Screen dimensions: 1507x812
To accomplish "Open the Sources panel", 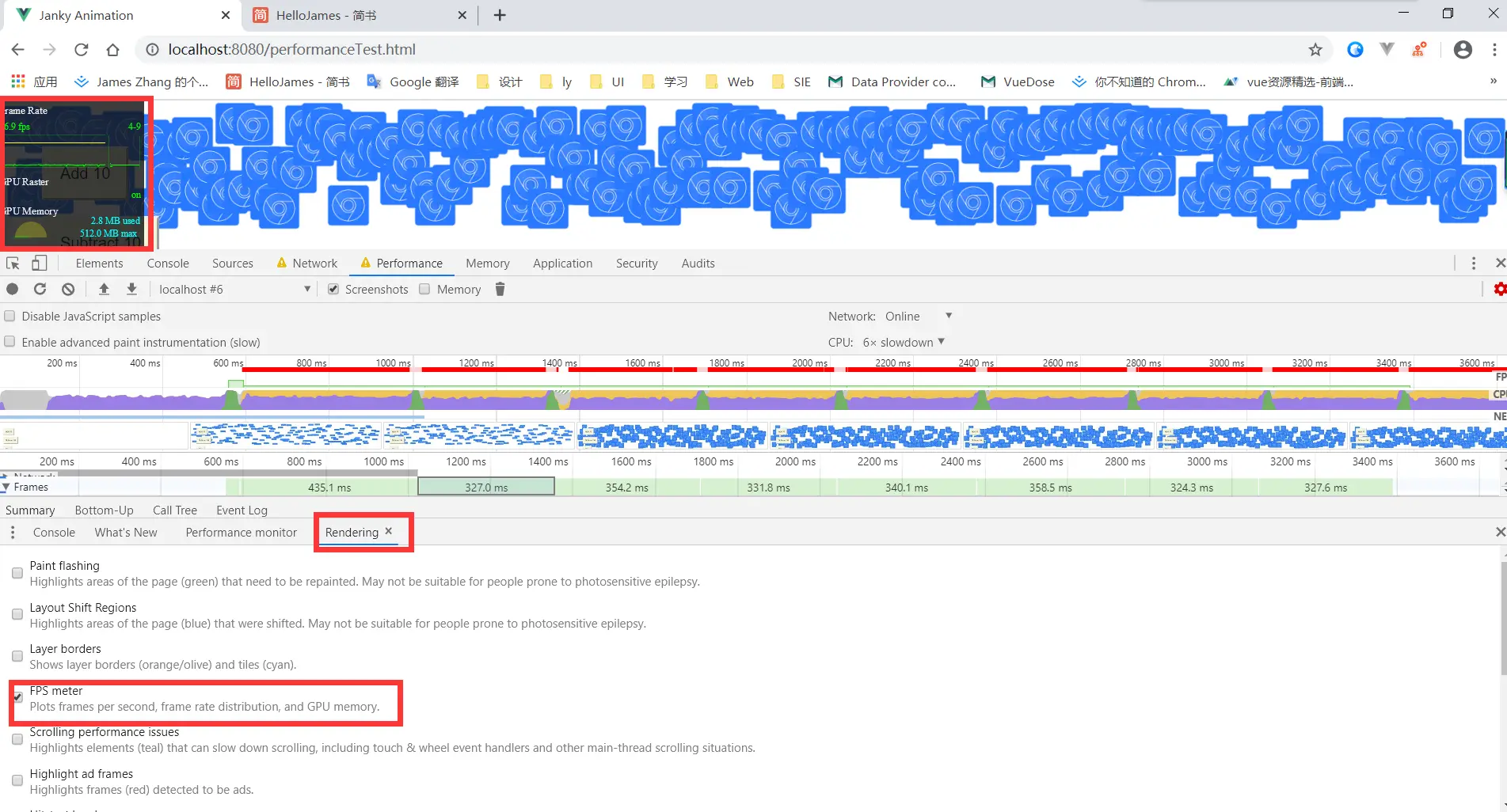I will click(x=233, y=264).
